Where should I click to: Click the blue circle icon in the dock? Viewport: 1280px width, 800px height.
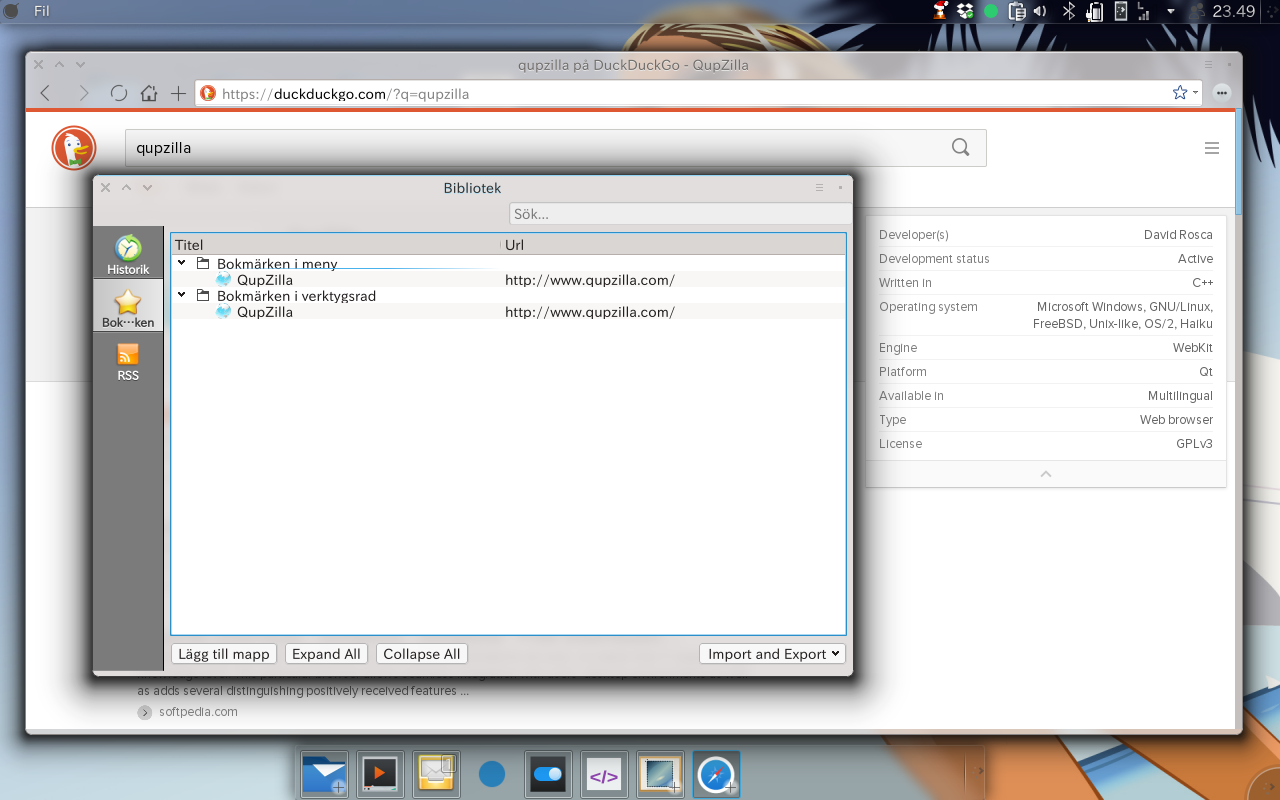[492, 774]
